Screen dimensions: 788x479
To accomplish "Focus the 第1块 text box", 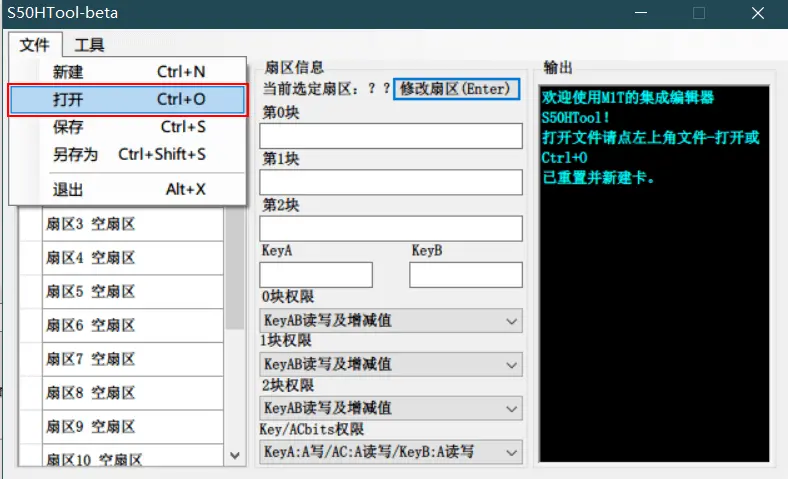I will point(391,182).
